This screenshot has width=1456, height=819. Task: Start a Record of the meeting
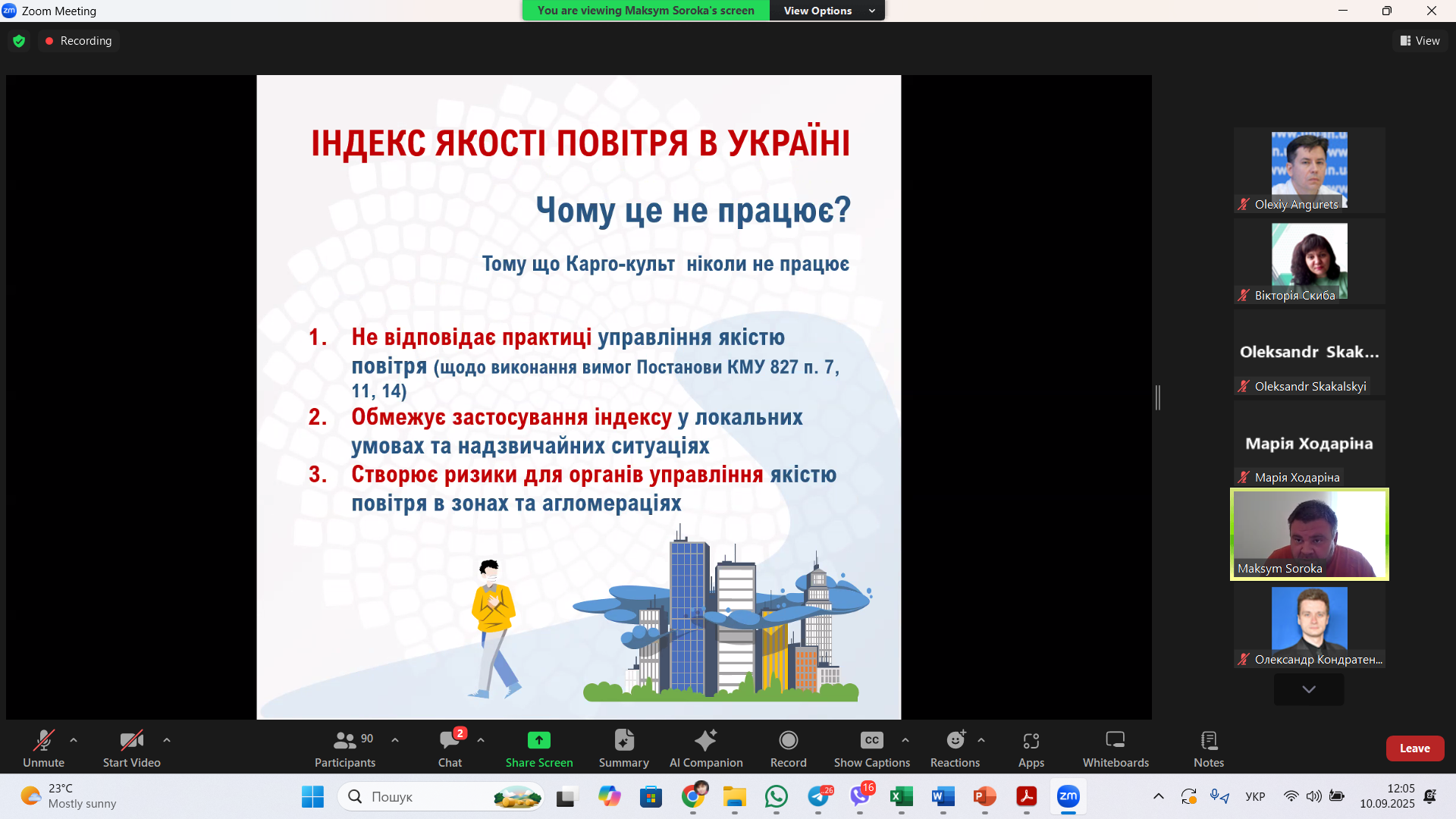[788, 748]
